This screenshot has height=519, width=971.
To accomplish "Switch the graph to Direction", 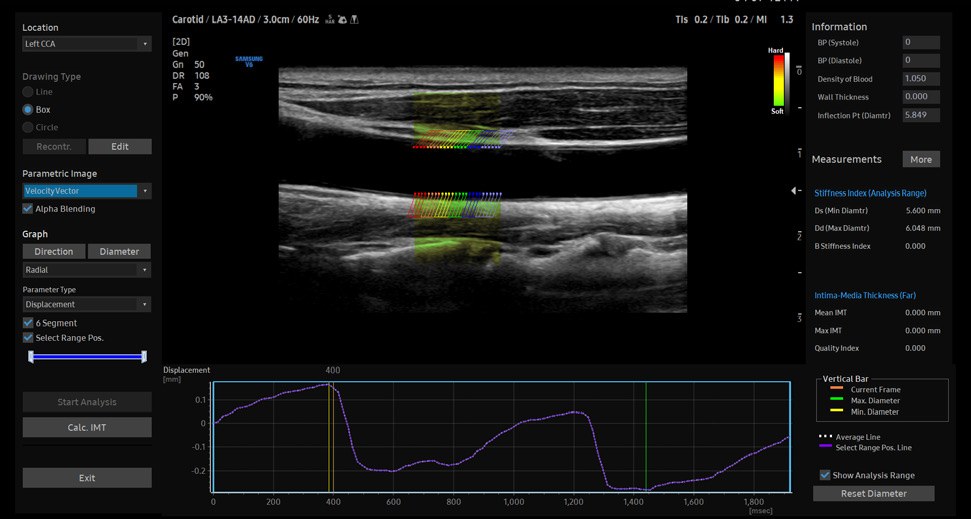I will [54, 251].
